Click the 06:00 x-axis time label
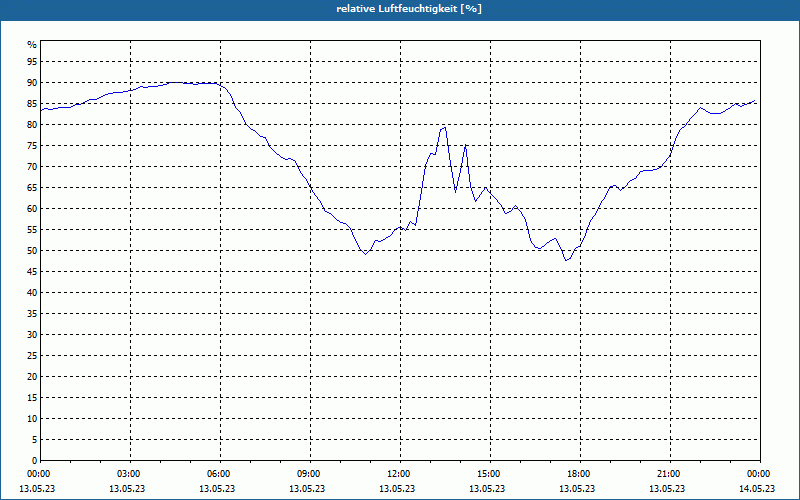The image size is (800, 500). click(218, 474)
